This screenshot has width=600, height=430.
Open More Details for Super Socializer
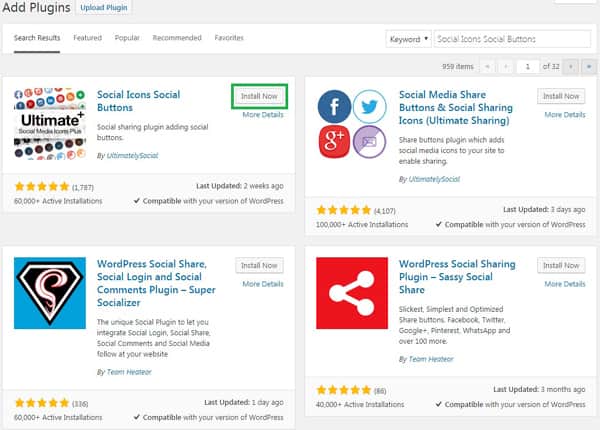[263, 284]
